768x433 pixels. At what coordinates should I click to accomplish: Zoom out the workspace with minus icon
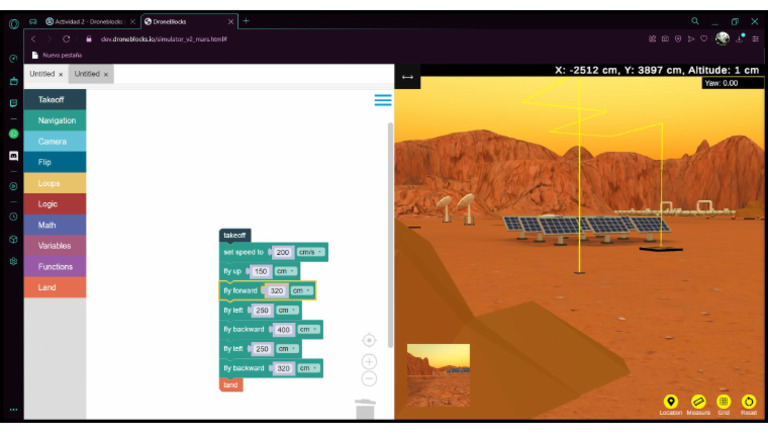(369, 379)
